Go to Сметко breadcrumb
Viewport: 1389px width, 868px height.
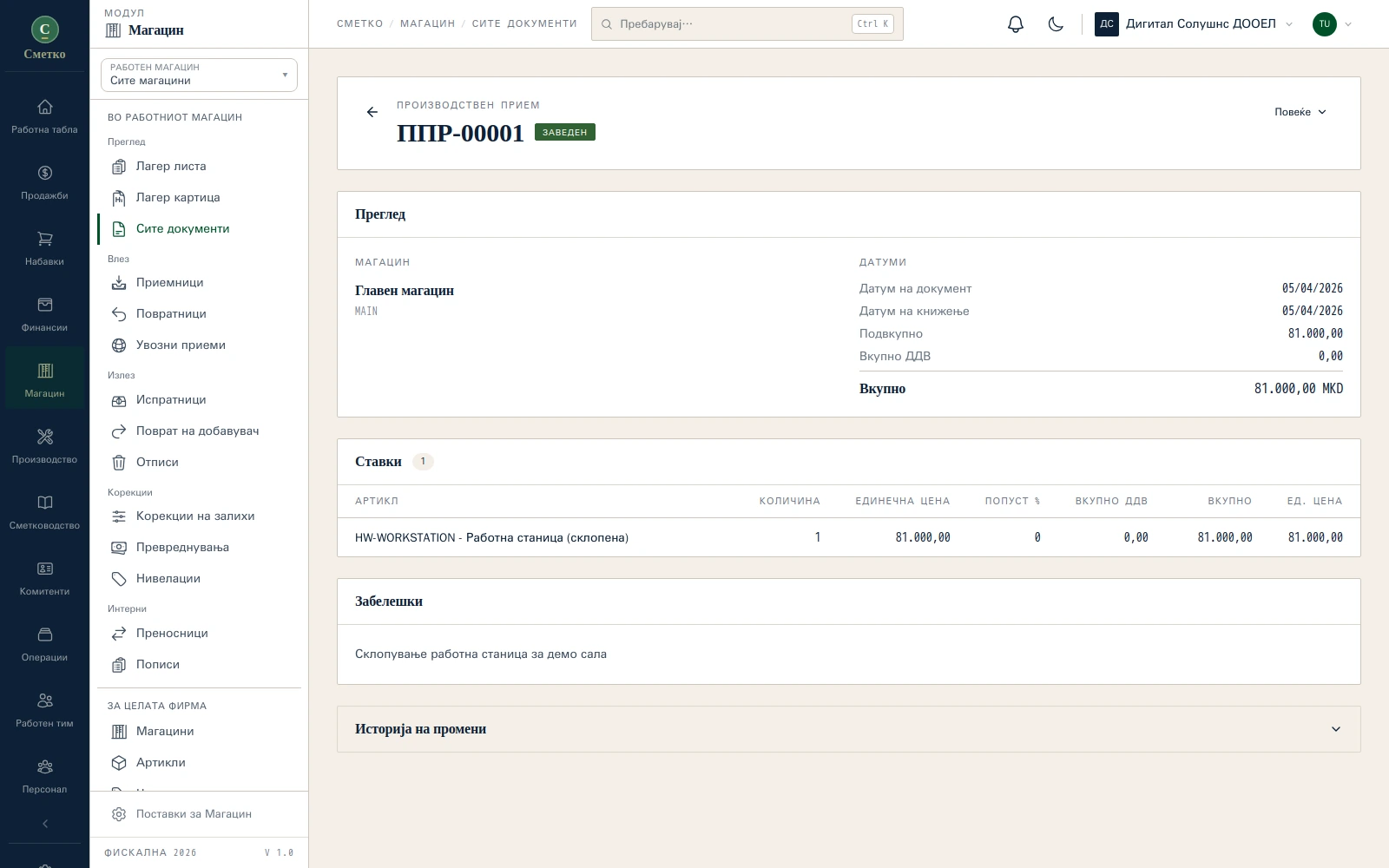click(360, 24)
